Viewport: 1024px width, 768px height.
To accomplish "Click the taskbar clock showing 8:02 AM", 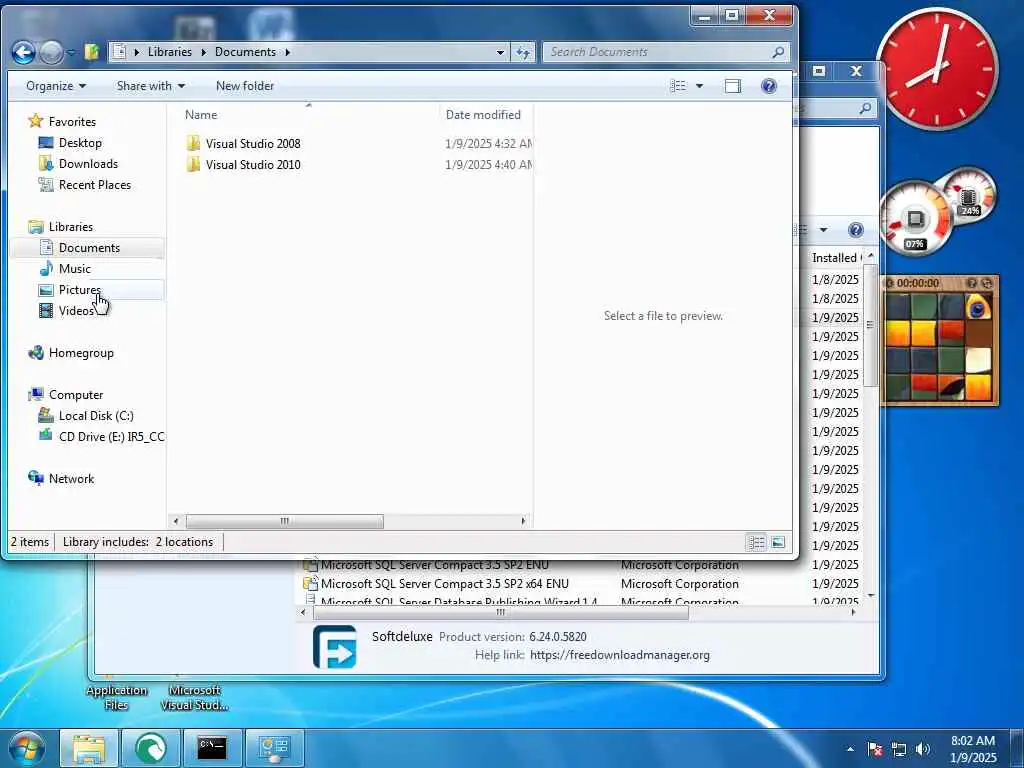I will tap(973, 749).
